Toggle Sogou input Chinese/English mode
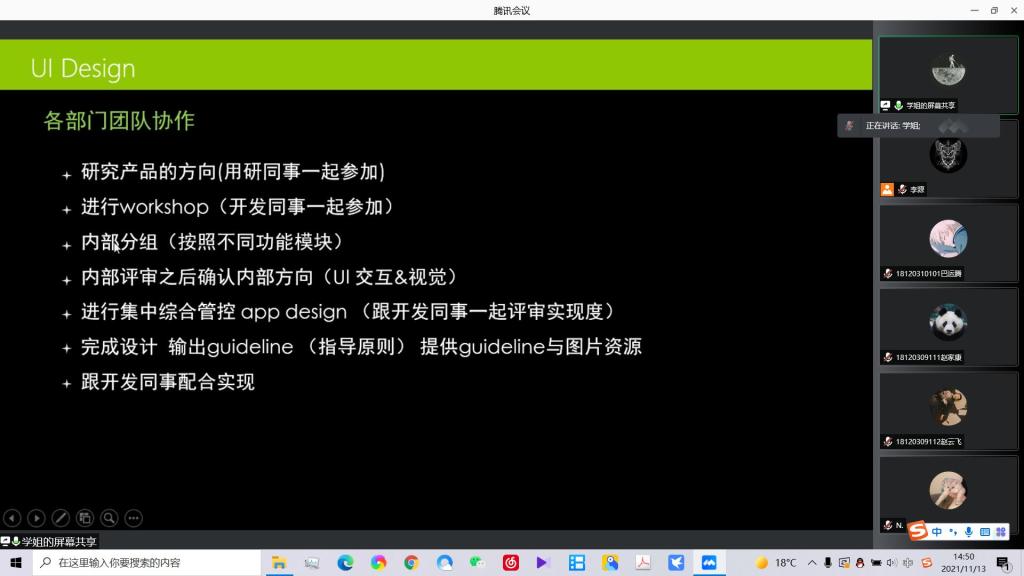Image resolution: width=1024 pixels, height=576 pixels. point(936,531)
